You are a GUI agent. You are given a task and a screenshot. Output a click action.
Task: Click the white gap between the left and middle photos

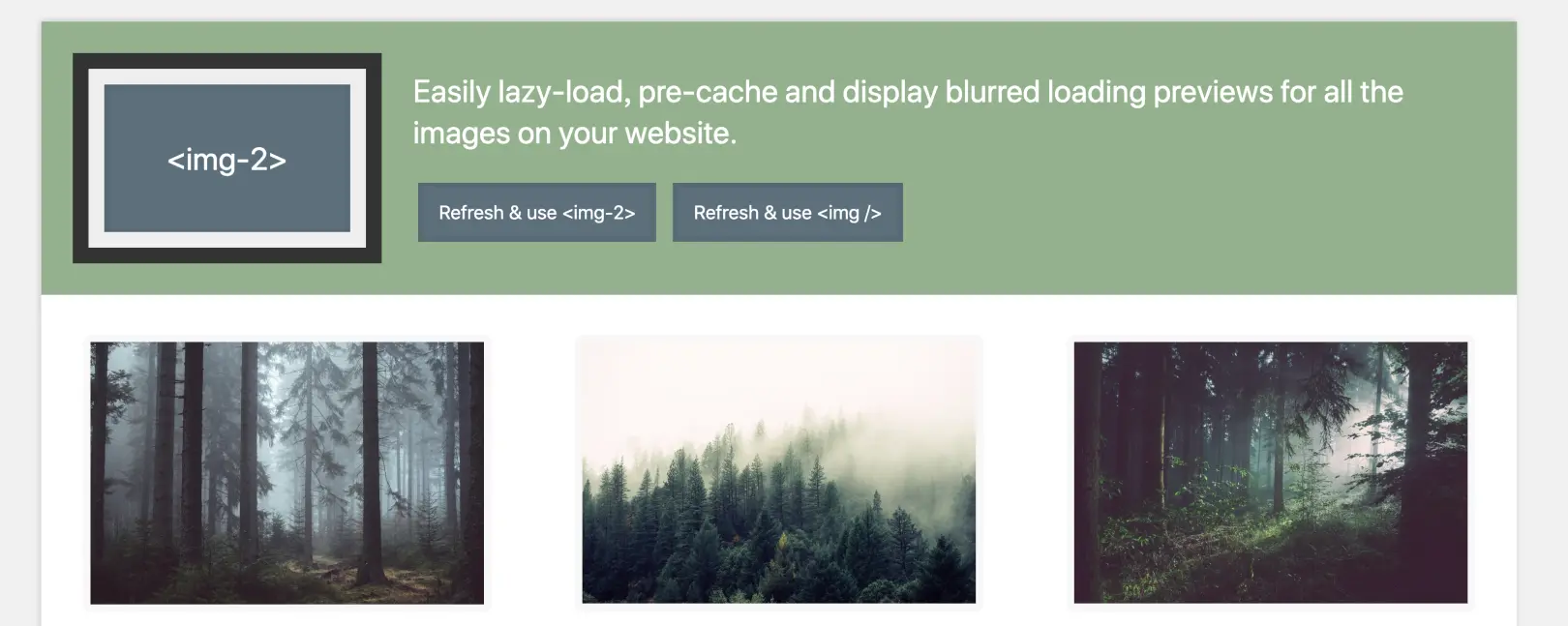point(532,473)
